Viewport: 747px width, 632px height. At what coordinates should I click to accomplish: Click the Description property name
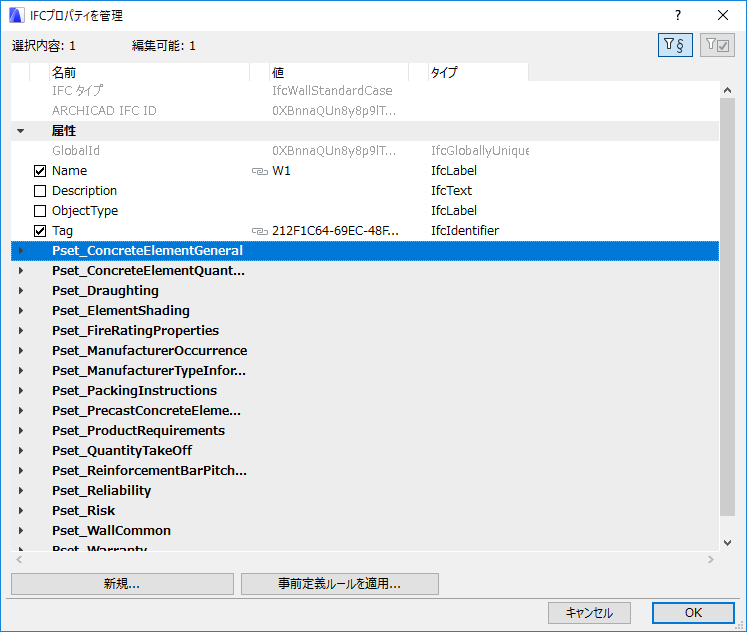pos(84,191)
